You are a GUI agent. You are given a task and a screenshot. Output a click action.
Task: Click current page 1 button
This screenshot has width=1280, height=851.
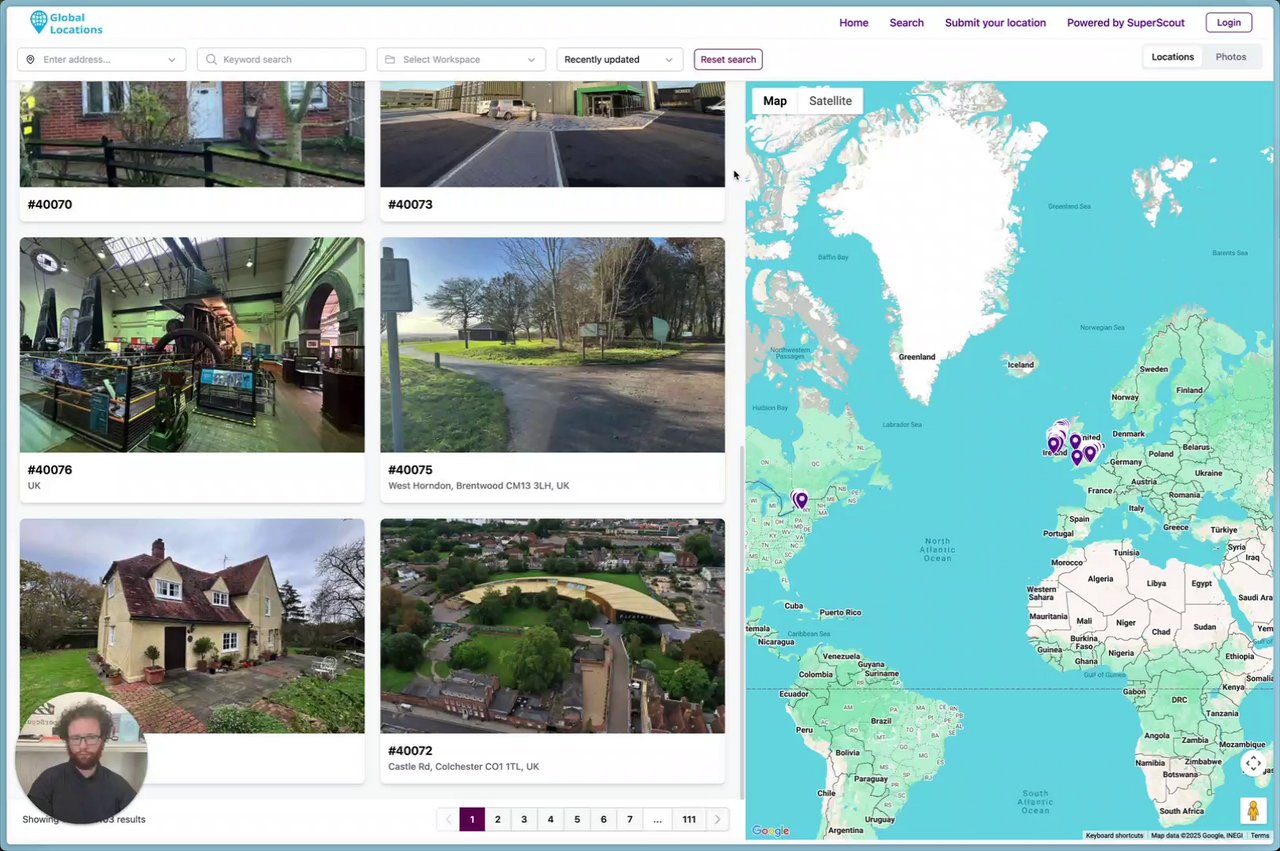[x=472, y=819]
